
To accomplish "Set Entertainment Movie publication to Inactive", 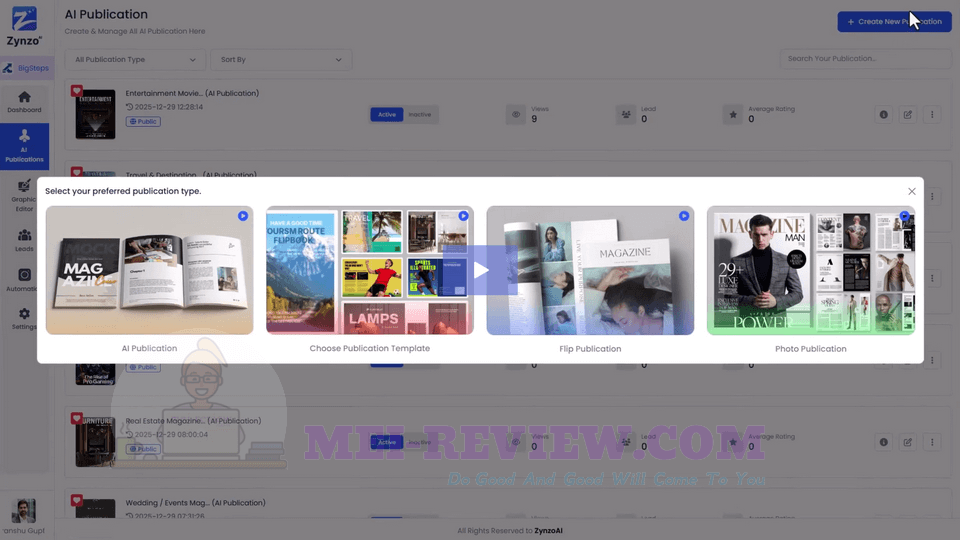I will tap(420, 114).
